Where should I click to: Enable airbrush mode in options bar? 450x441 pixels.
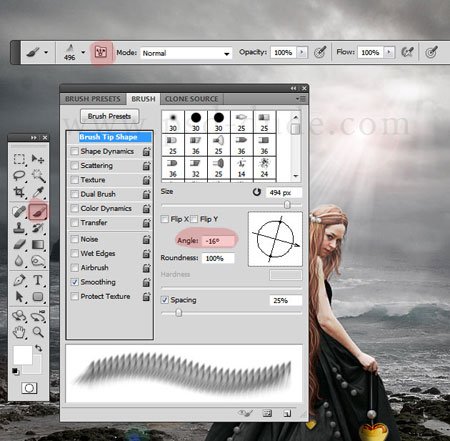407,52
